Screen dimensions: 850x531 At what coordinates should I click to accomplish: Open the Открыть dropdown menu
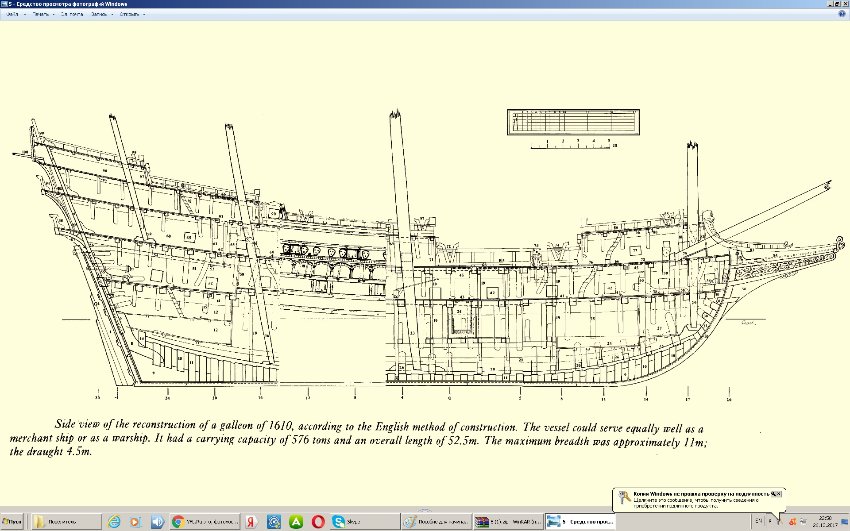130,14
